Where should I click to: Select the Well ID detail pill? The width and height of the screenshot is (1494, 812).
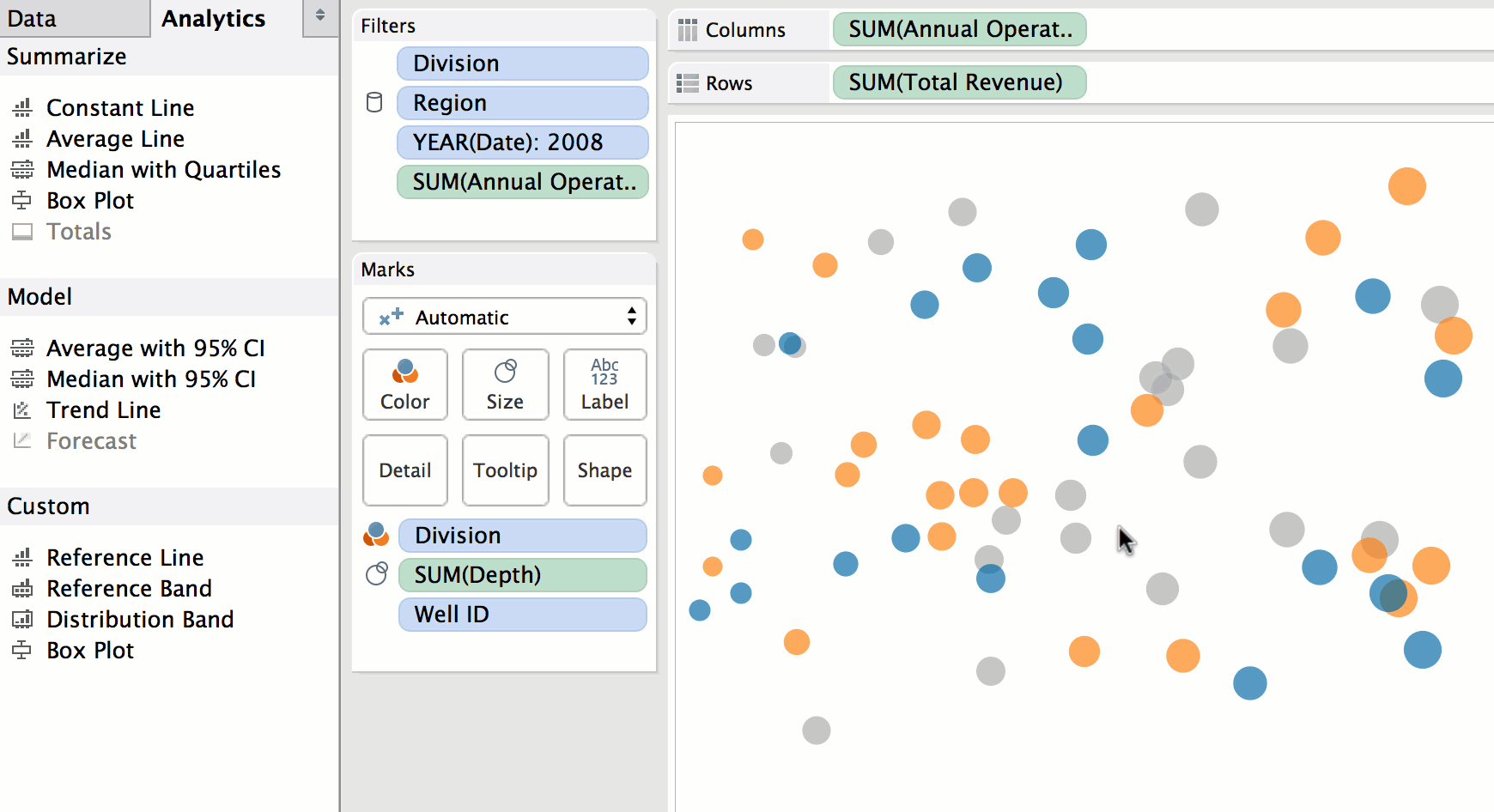pos(522,615)
